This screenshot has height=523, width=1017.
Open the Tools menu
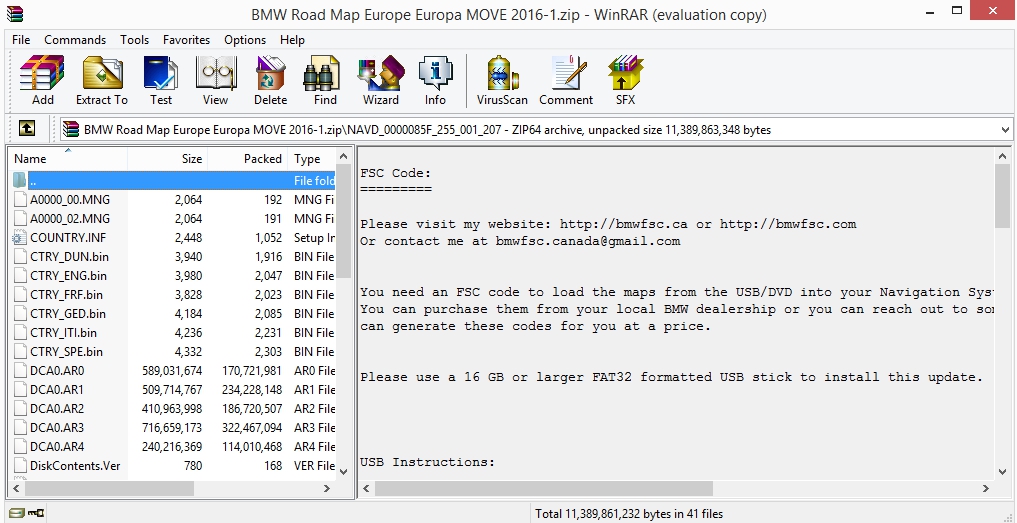click(134, 40)
